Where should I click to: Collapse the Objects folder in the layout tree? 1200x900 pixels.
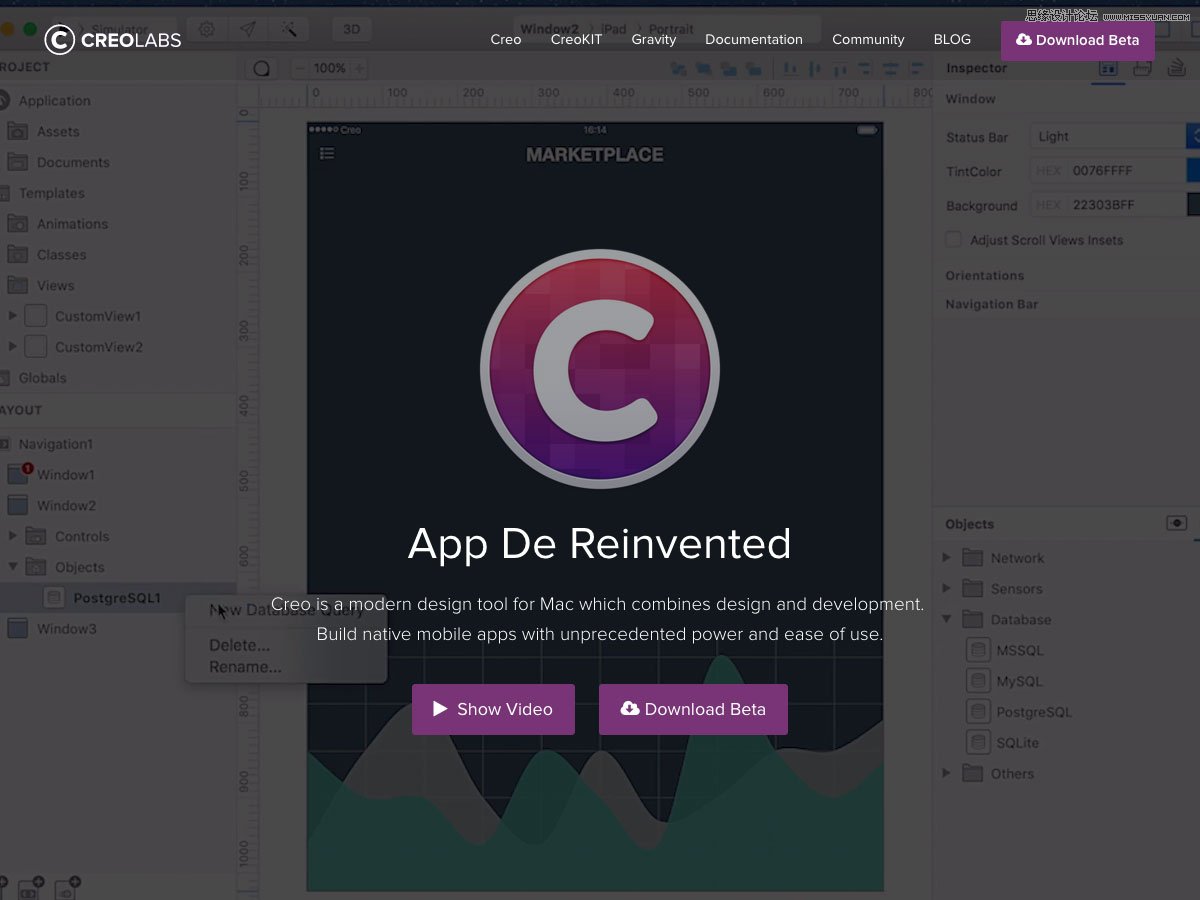[x=13, y=567]
